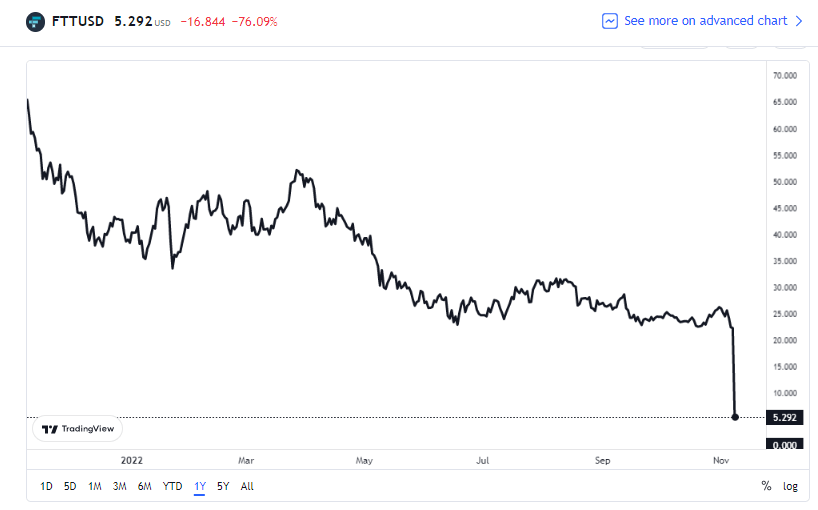Toggle percent scale mode
The width and height of the screenshot is (818, 510).
point(766,486)
